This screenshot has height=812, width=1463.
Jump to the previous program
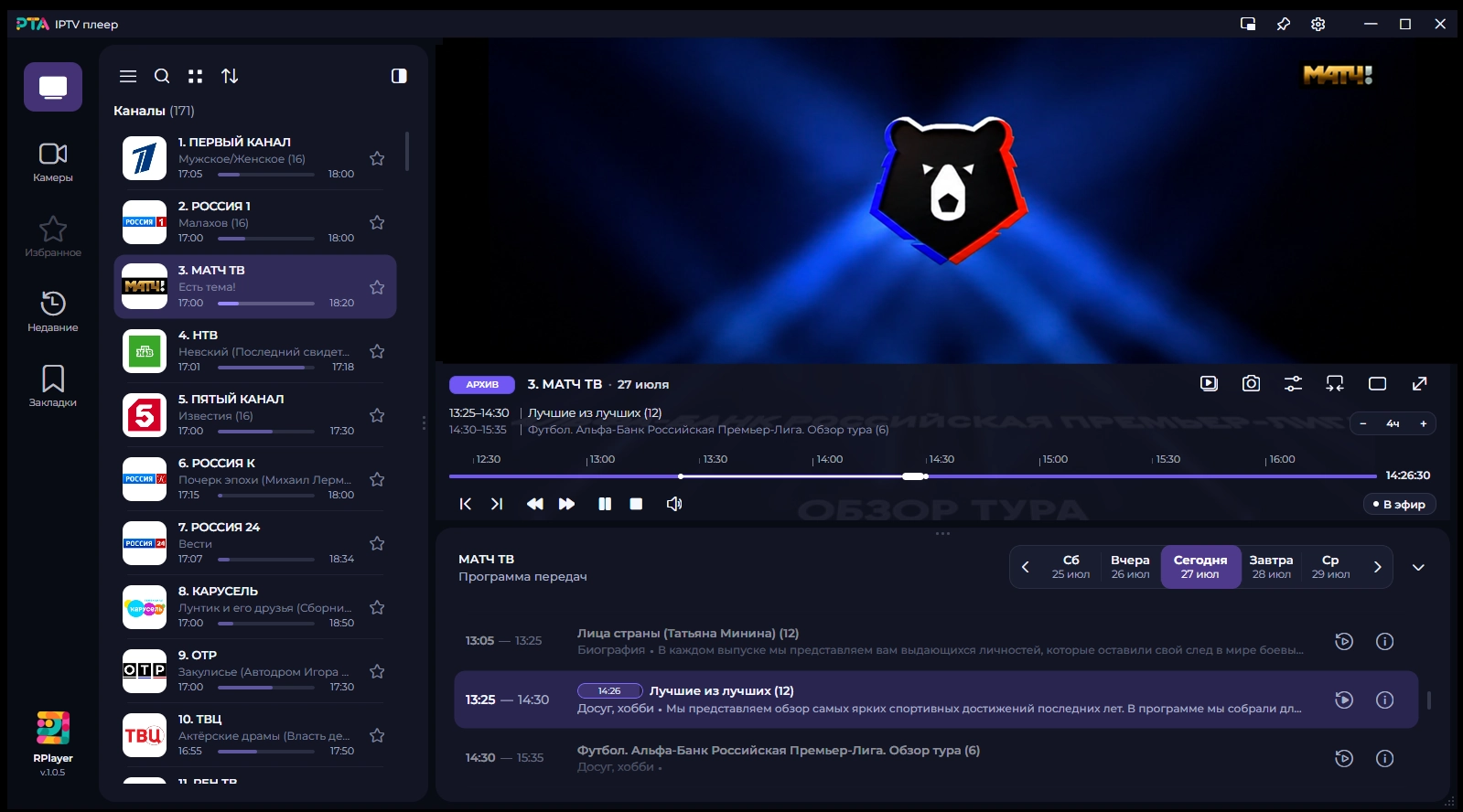tap(466, 504)
